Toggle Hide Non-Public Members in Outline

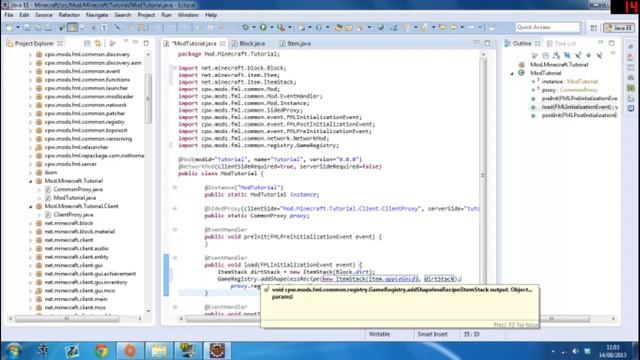589,56
